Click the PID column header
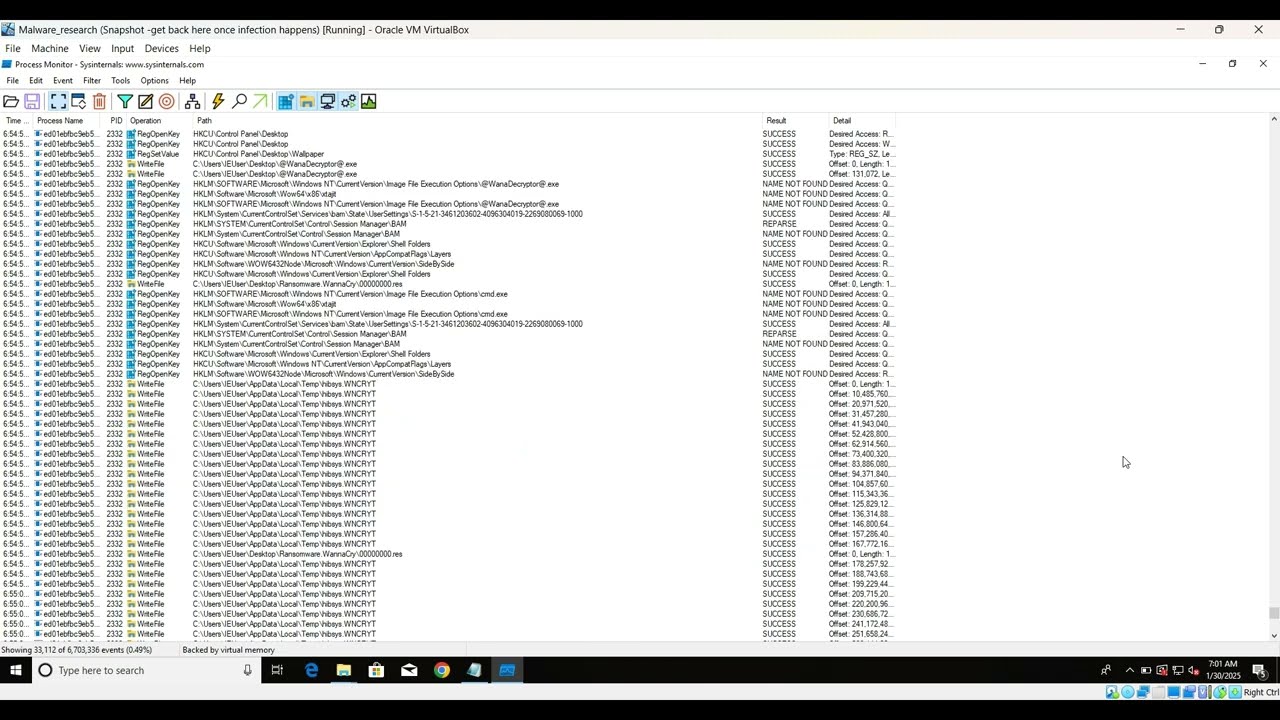The width and height of the screenshot is (1280, 720). 116,121
